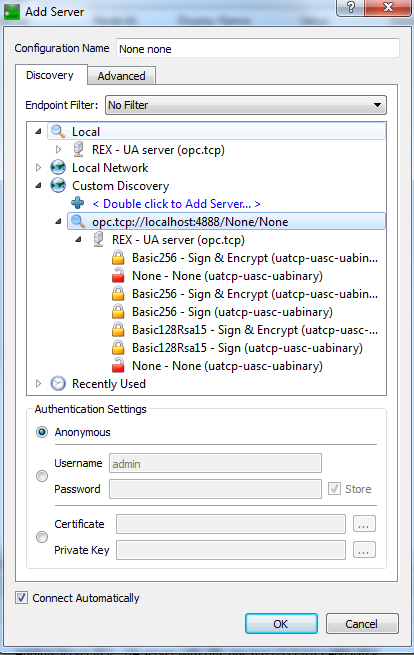Click the globe icon beside Local Network
This screenshot has width=414, height=655.
[58, 168]
